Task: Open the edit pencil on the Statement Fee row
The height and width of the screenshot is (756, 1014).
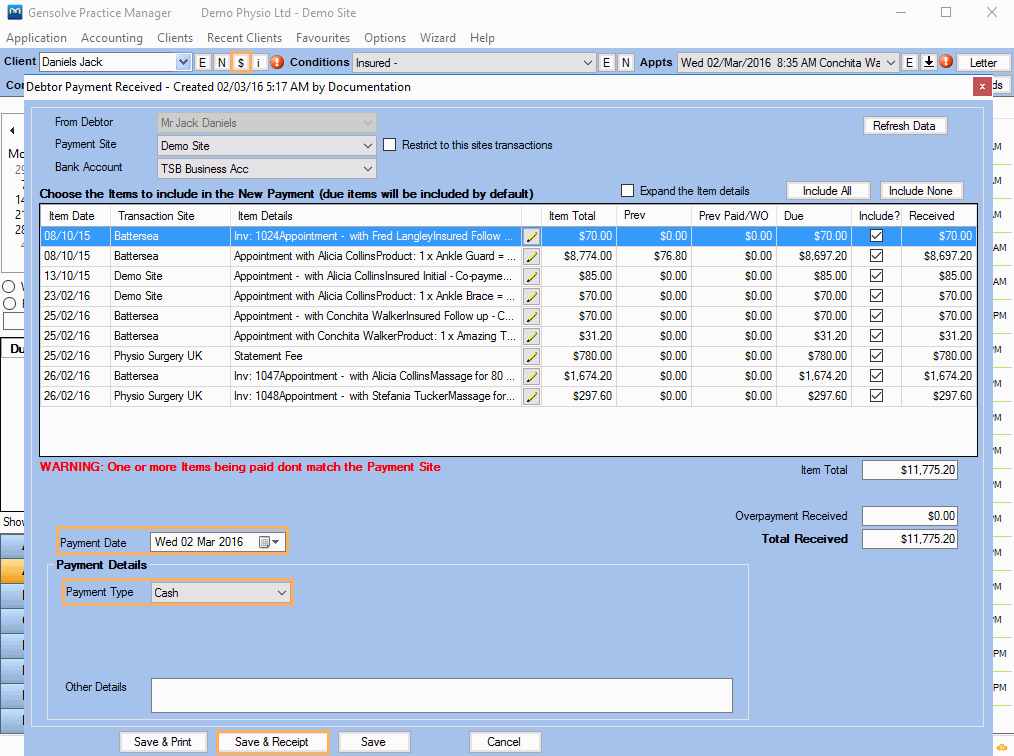Action: coord(531,356)
